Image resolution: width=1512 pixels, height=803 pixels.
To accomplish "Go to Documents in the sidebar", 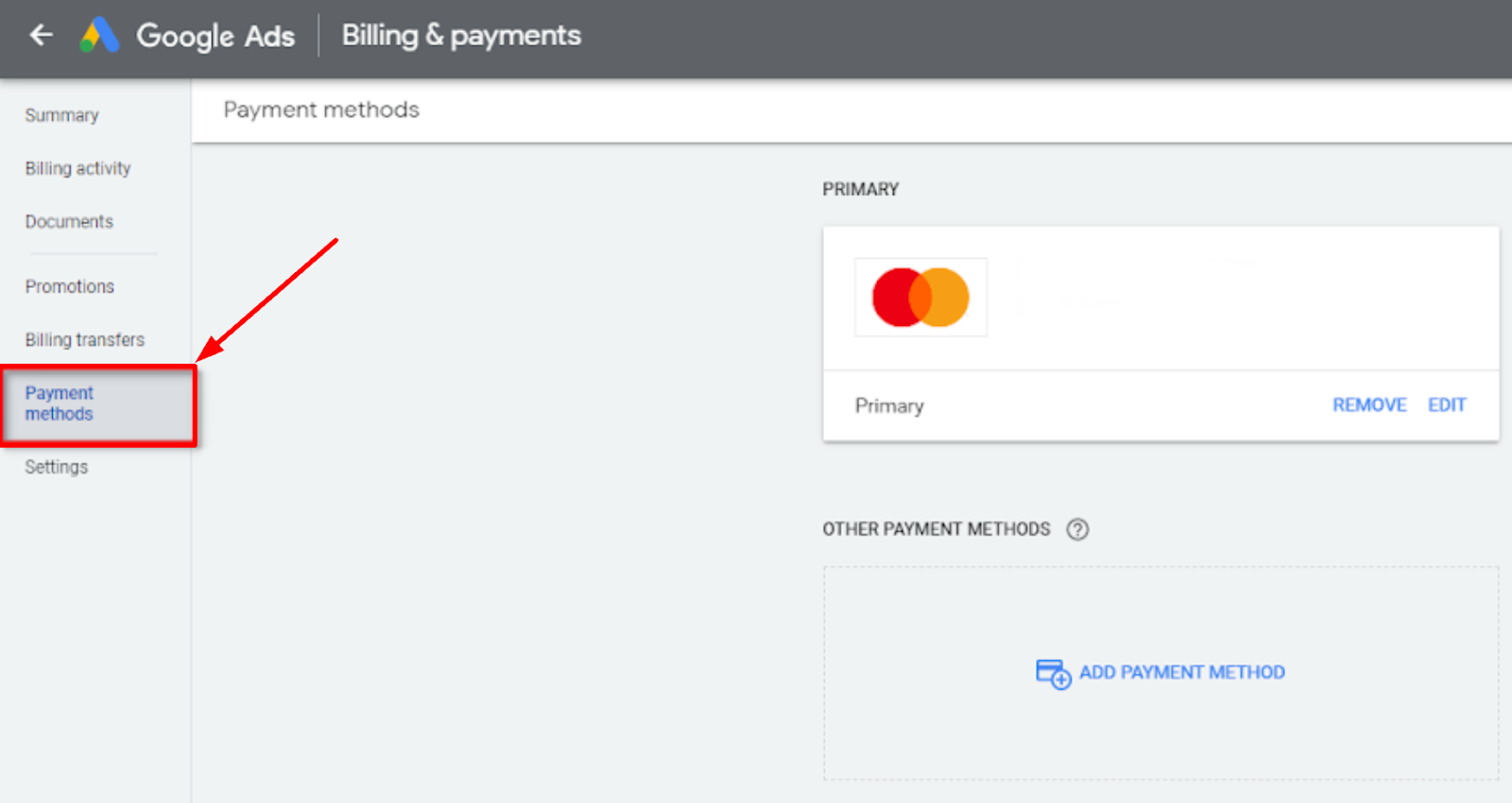I will pos(69,221).
